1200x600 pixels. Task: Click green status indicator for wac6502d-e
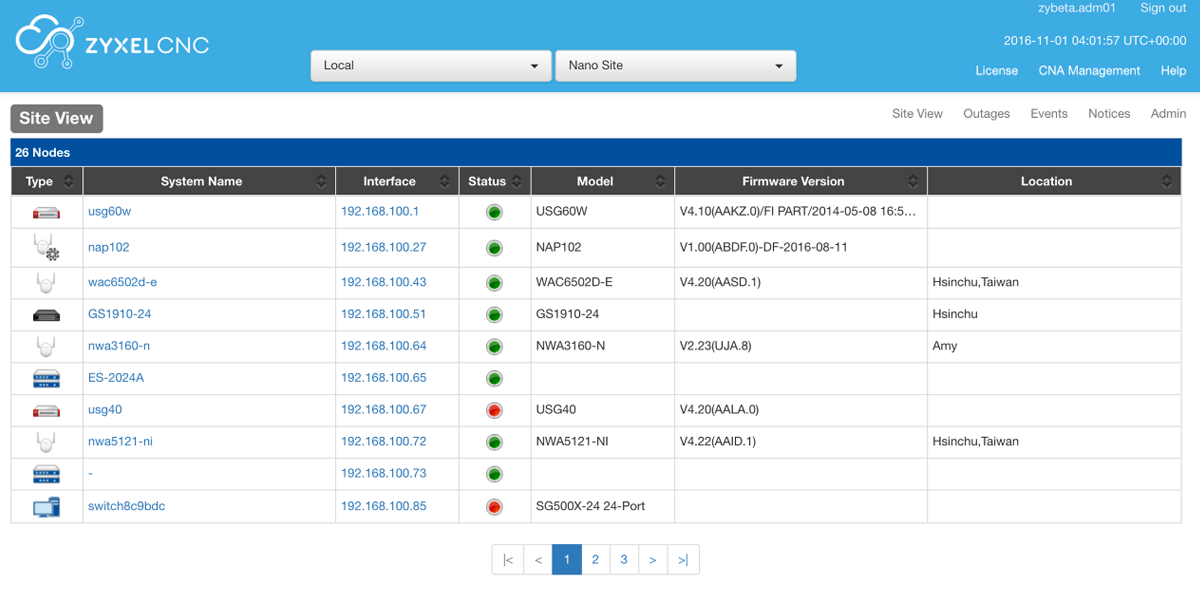click(x=494, y=283)
